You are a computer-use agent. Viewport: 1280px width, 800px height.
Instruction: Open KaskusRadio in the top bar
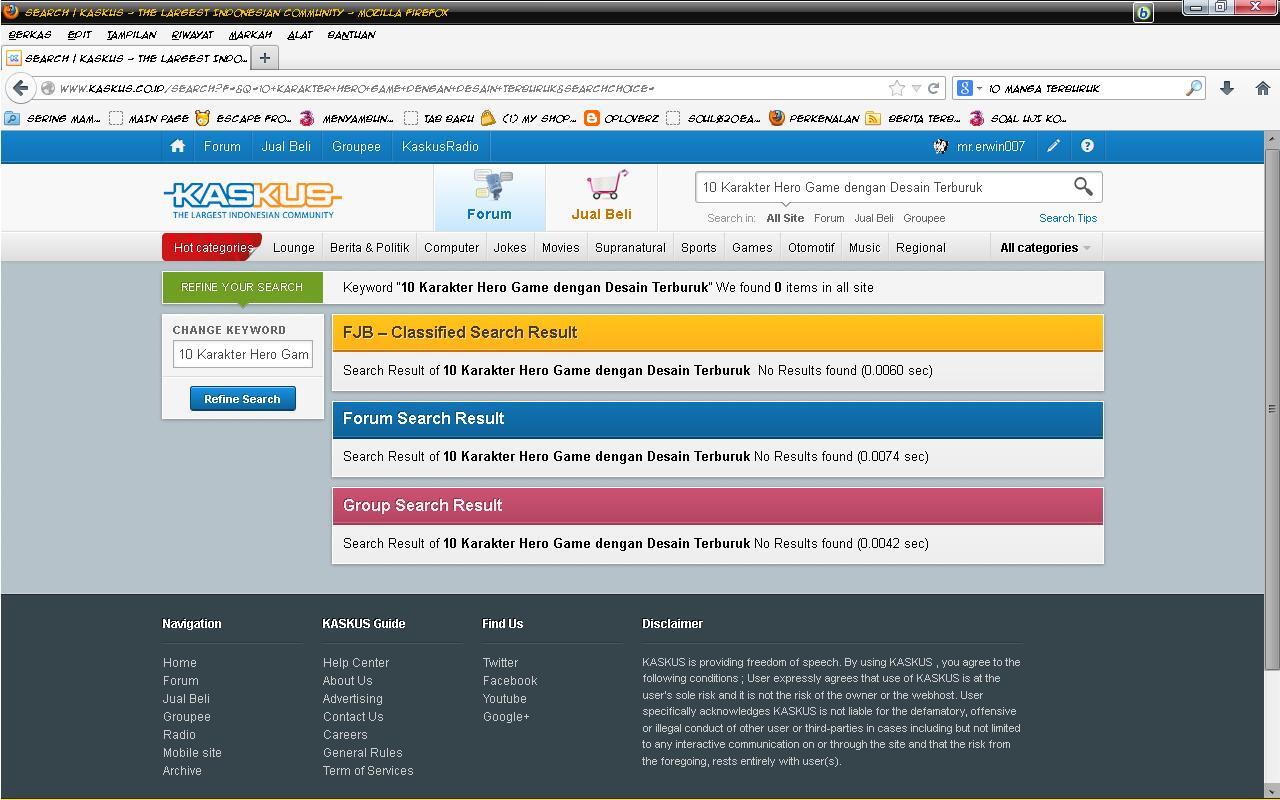pyautogui.click(x=440, y=146)
